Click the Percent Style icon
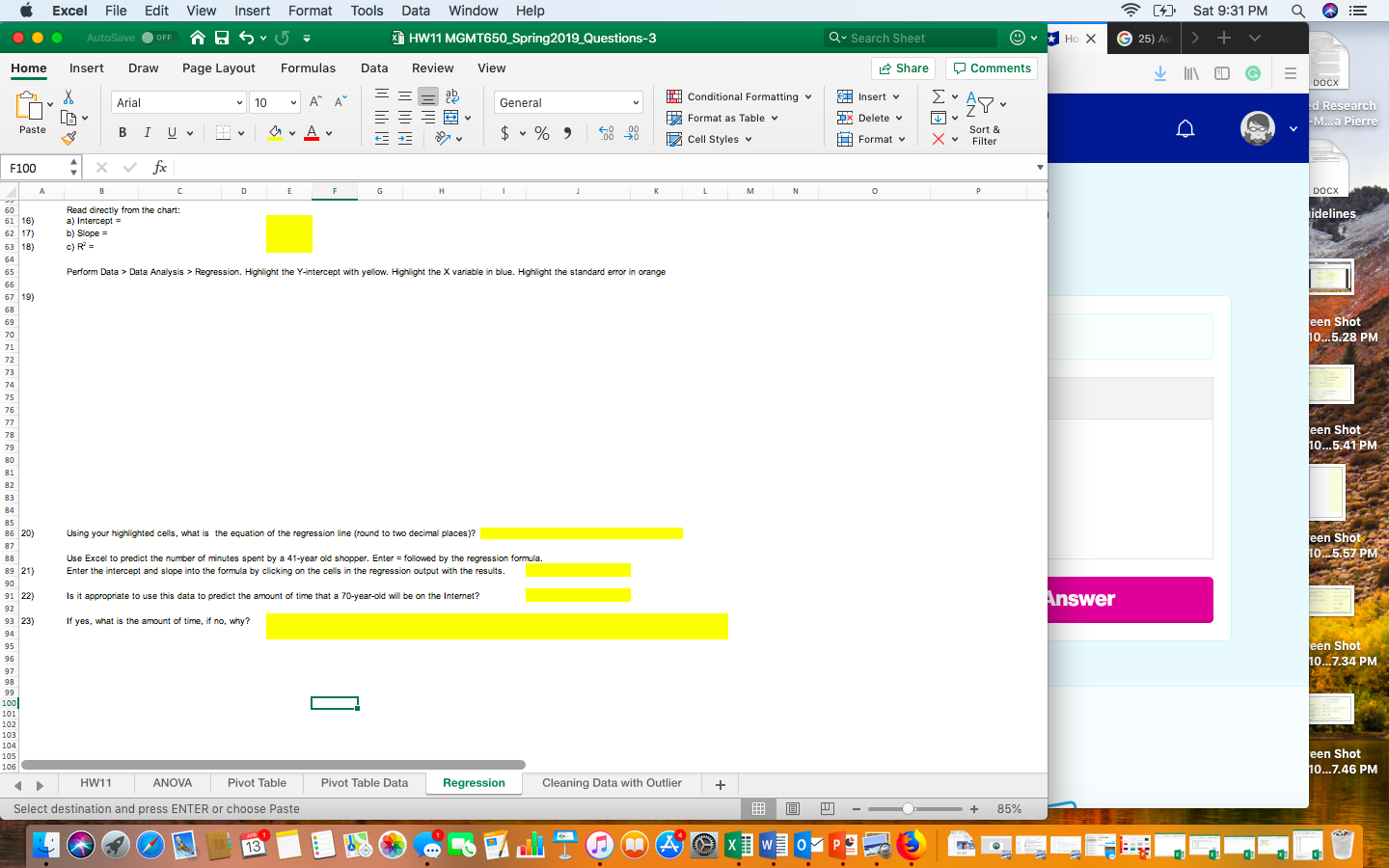This screenshot has width=1389, height=868. 541,132
